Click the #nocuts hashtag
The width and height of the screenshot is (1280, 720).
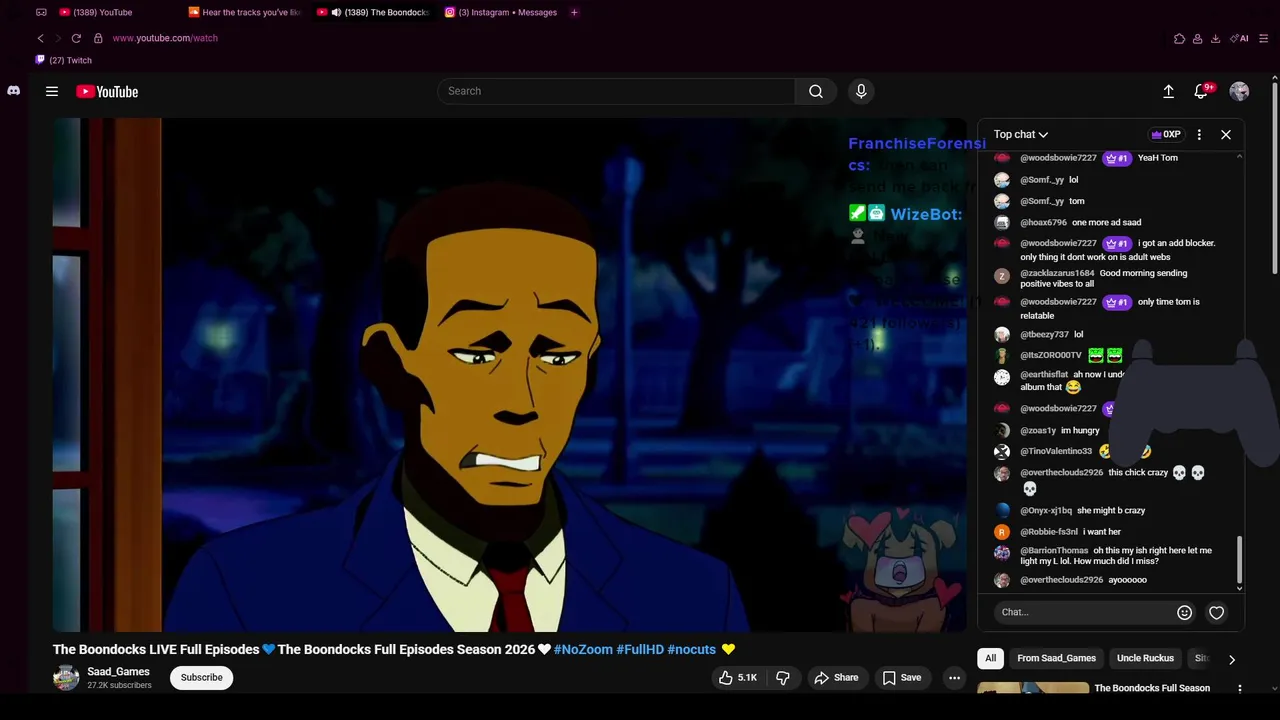point(692,649)
